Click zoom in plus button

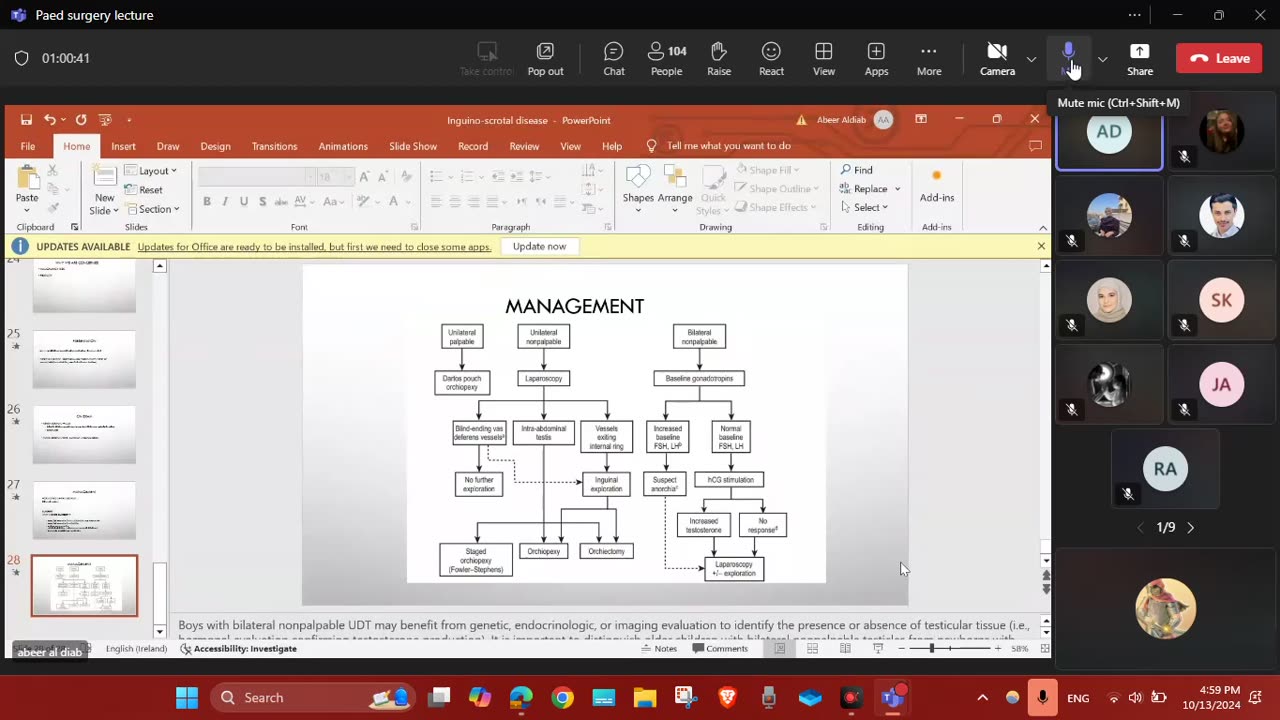point(997,649)
